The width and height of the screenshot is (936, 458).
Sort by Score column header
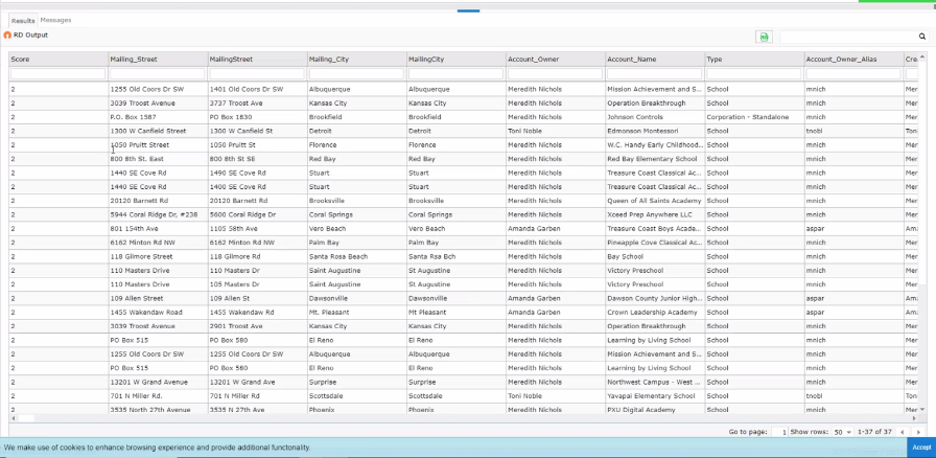click(x=58, y=59)
